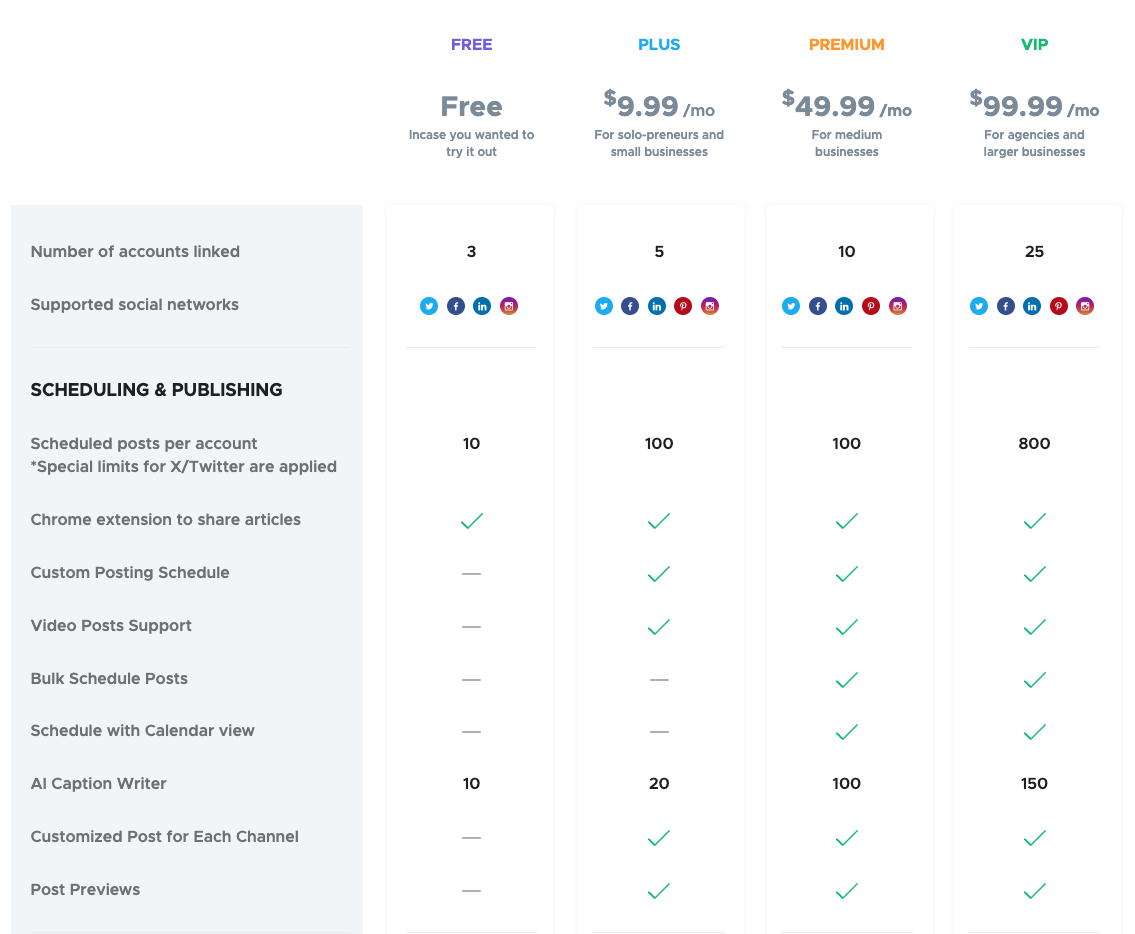The height and width of the screenshot is (934, 1135).
Task: Click the Custom Posting Schedule checkmark under Plus
Action: click(x=659, y=574)
